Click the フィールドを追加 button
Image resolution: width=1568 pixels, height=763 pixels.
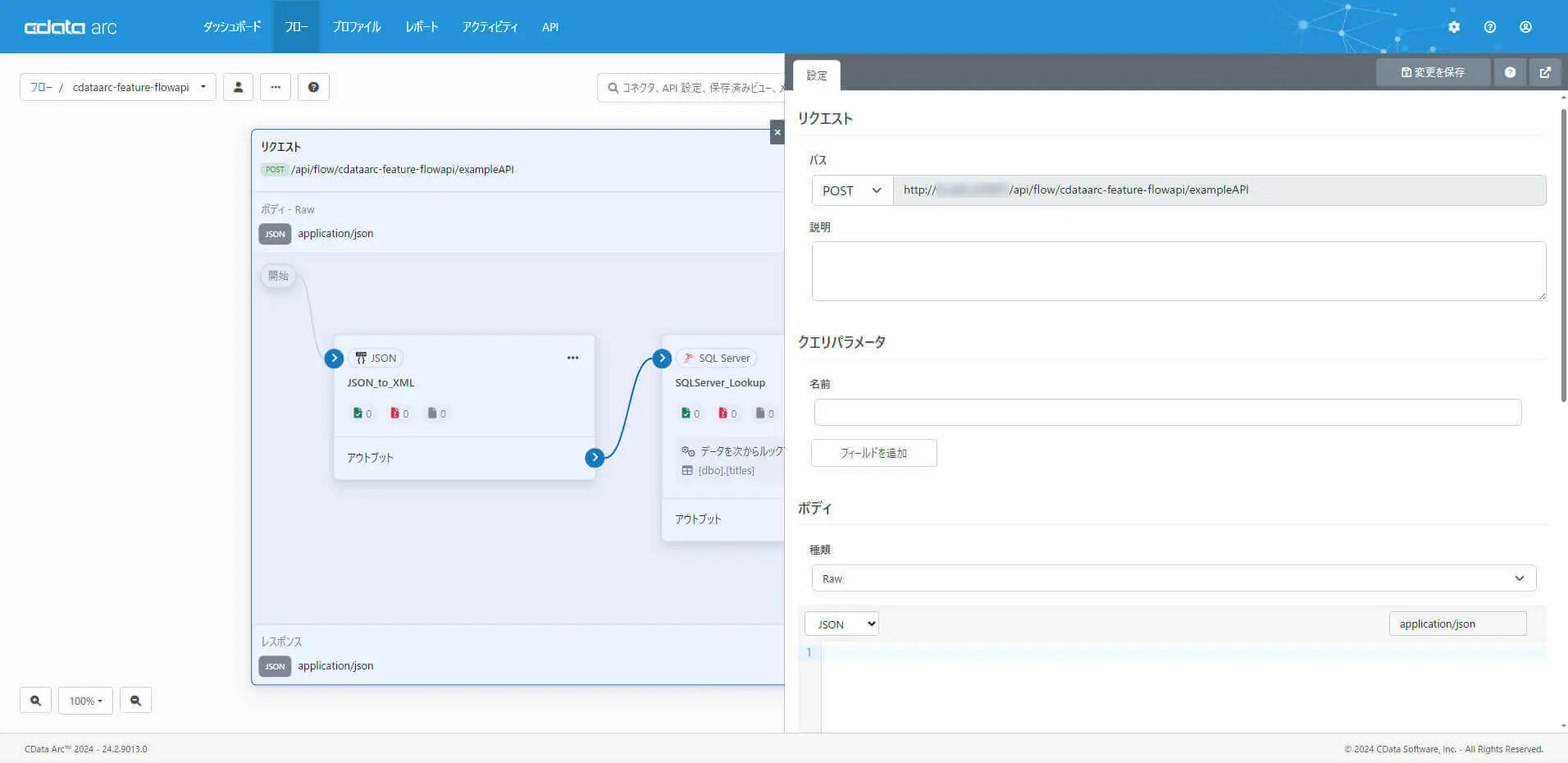tap(873, 453)
